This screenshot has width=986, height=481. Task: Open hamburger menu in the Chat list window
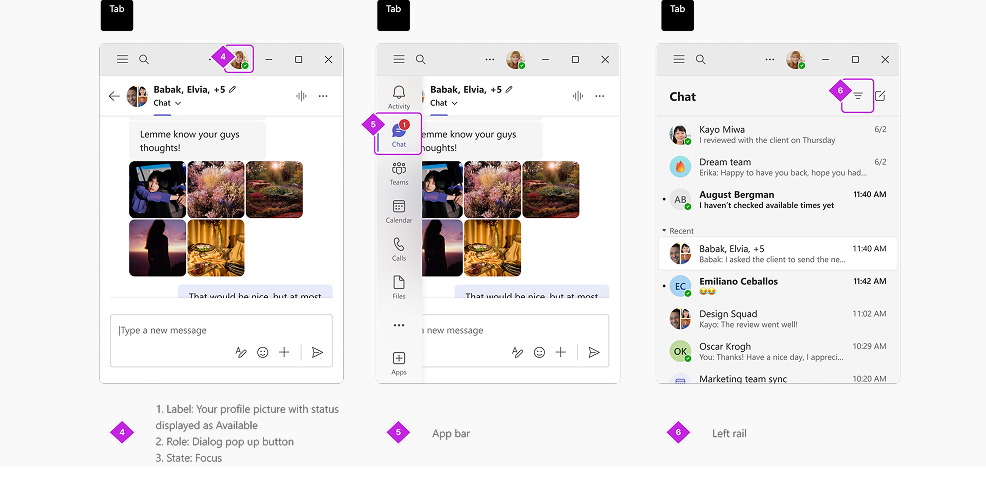(x=679, y=59)
